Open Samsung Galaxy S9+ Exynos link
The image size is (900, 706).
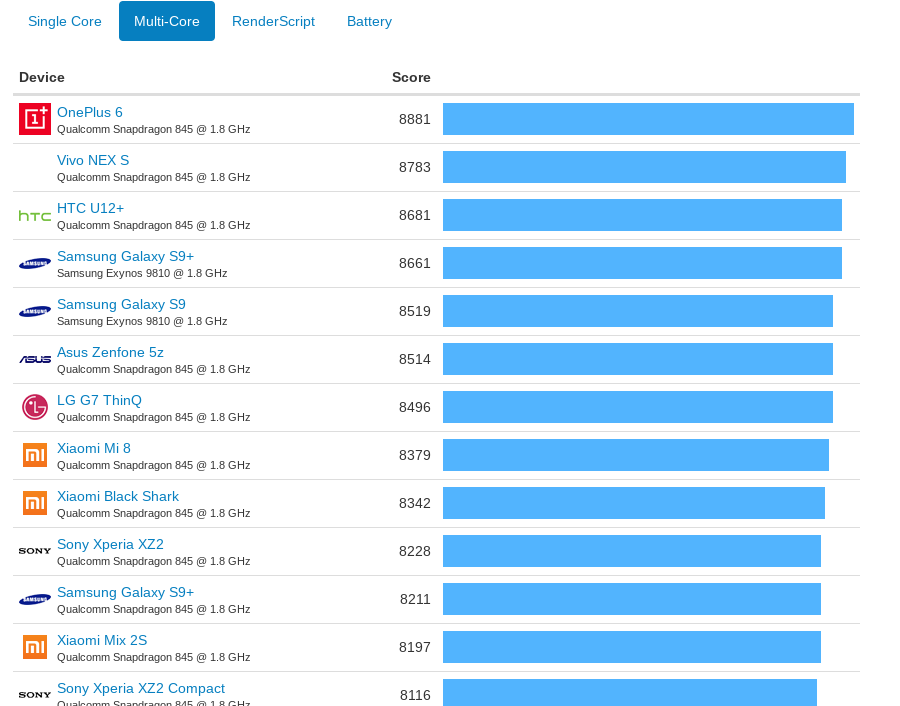pyautogui.click(x=126, y=256)
